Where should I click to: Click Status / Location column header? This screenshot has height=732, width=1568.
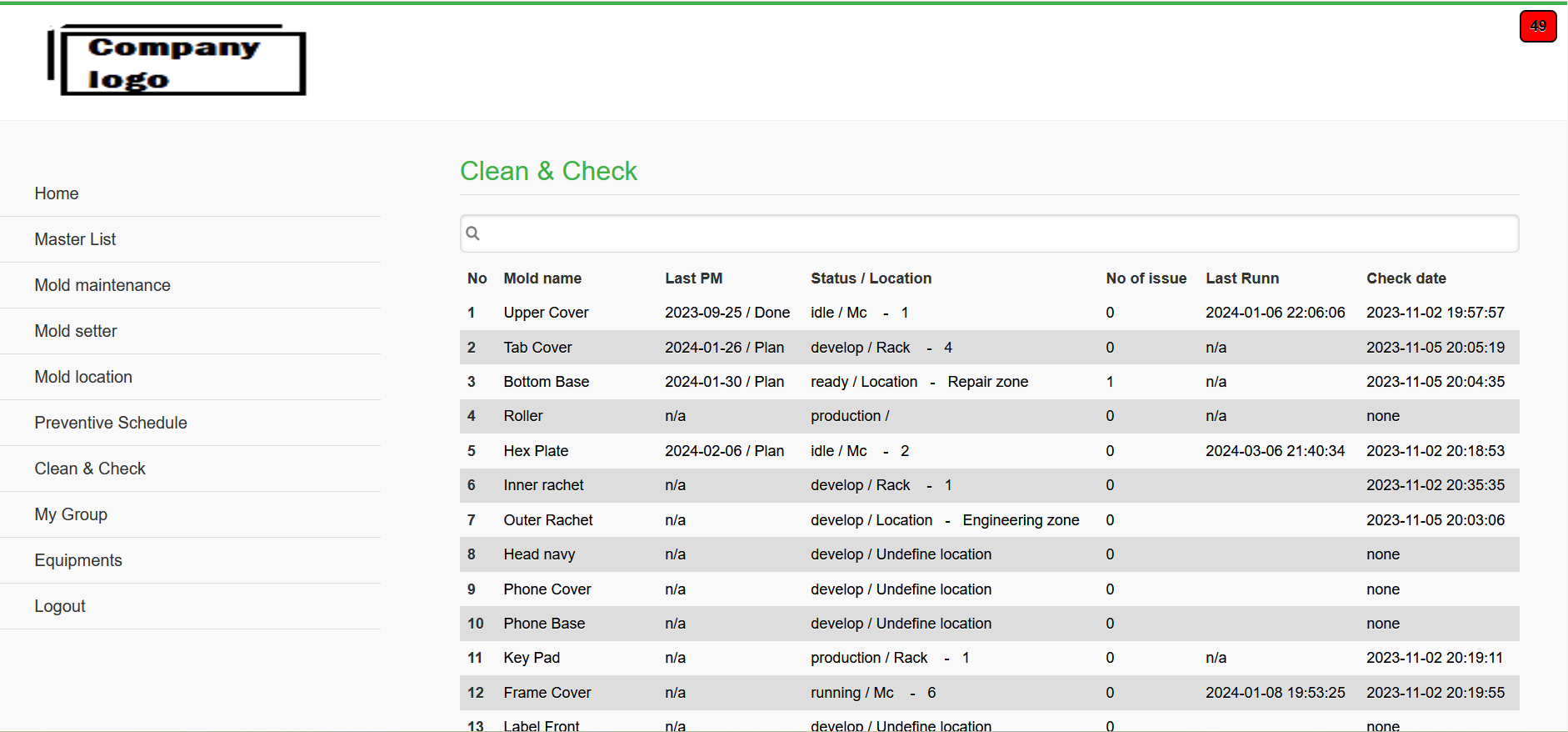[x=871, y=278]
